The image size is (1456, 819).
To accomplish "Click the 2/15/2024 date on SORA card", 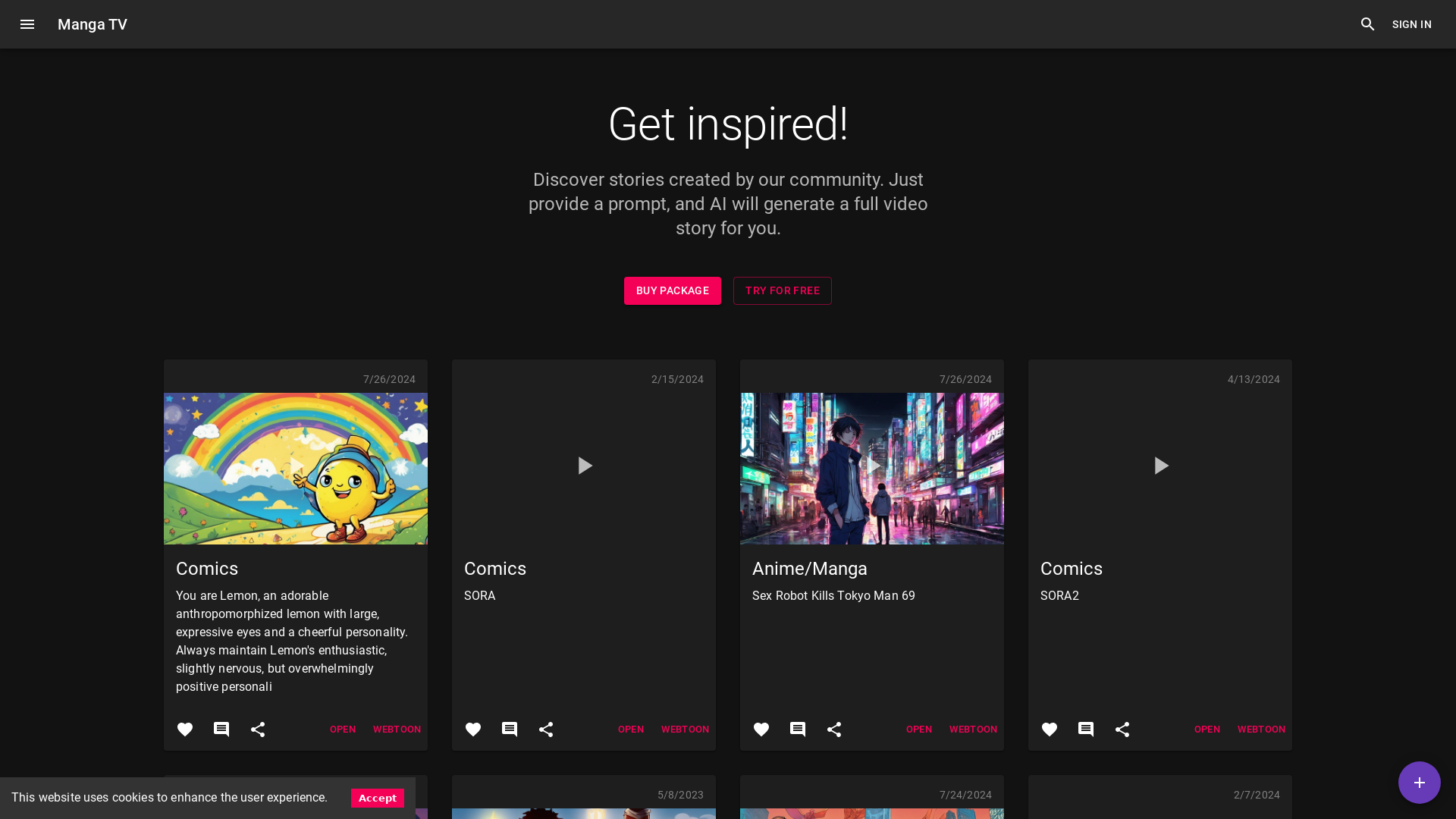I will [x=677, y=379].
